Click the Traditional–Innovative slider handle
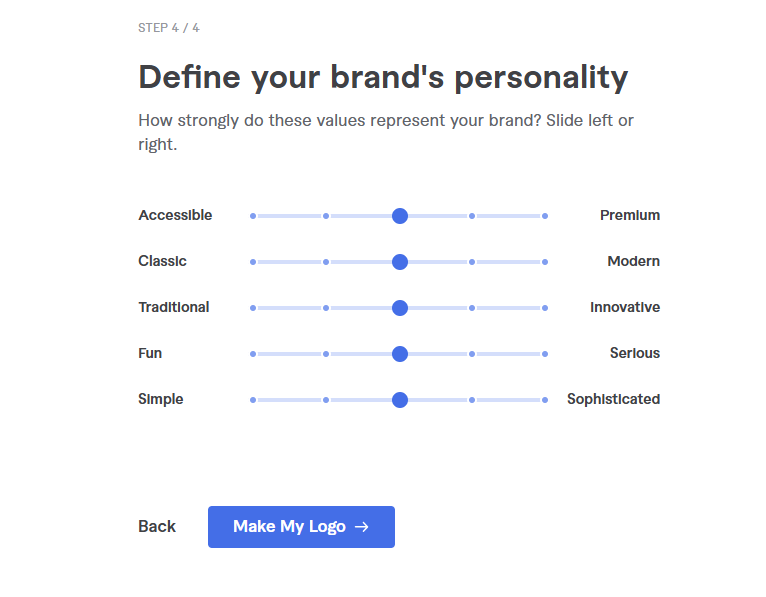Image resolution: width=766 pixels, height=597 pixels. (400, 308)
